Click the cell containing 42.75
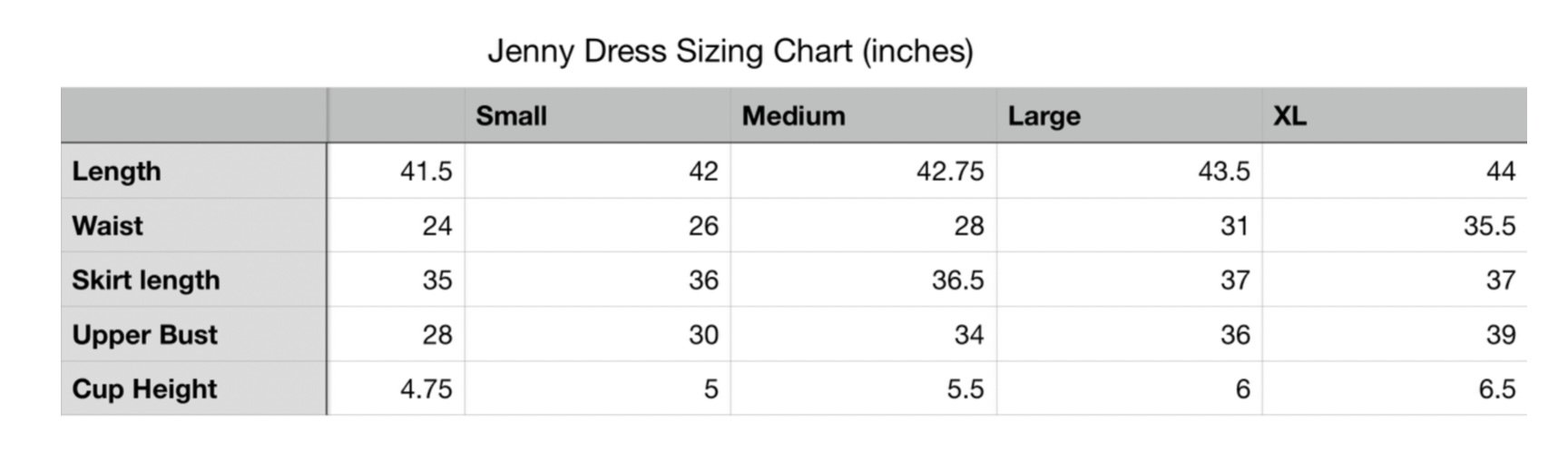1568x462 pixels. point(863,171)
